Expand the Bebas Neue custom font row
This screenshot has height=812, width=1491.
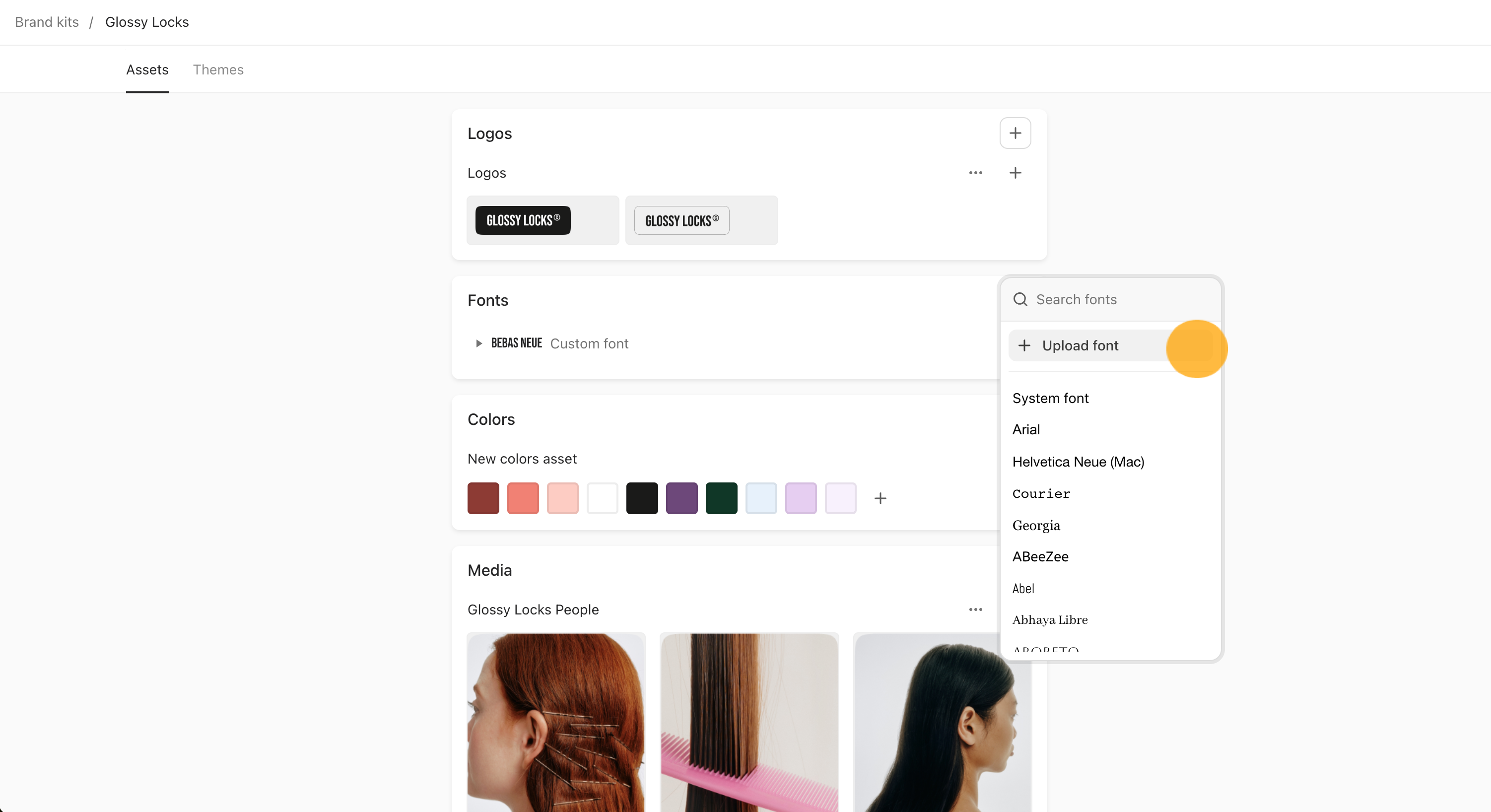tap(478, 344)
